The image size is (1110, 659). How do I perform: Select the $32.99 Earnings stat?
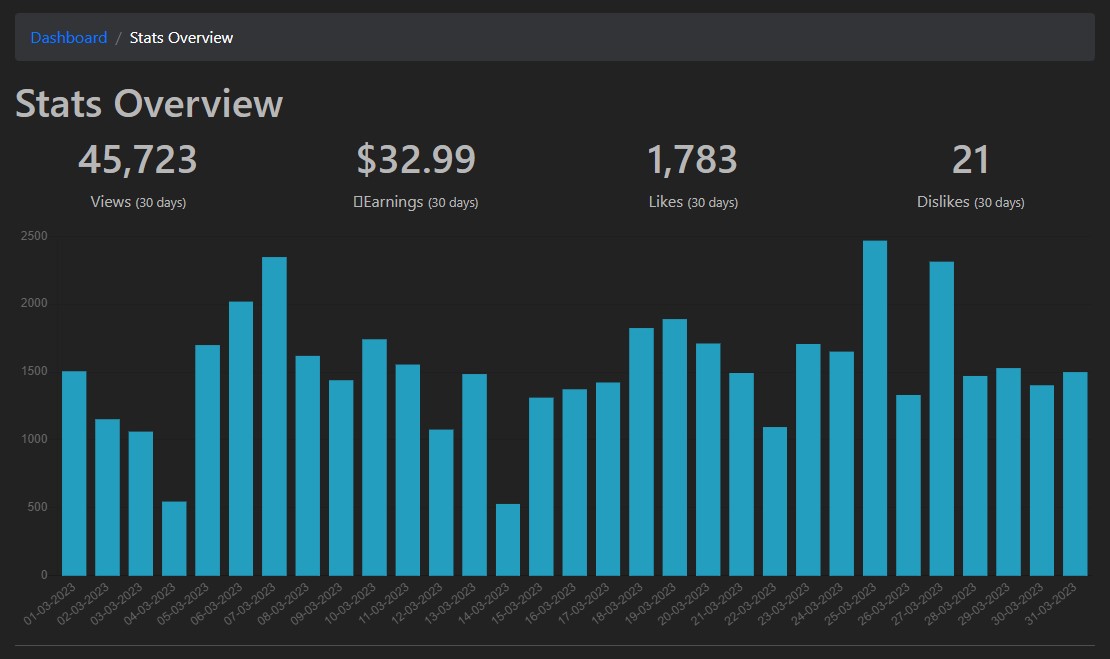tap(416, 175)
